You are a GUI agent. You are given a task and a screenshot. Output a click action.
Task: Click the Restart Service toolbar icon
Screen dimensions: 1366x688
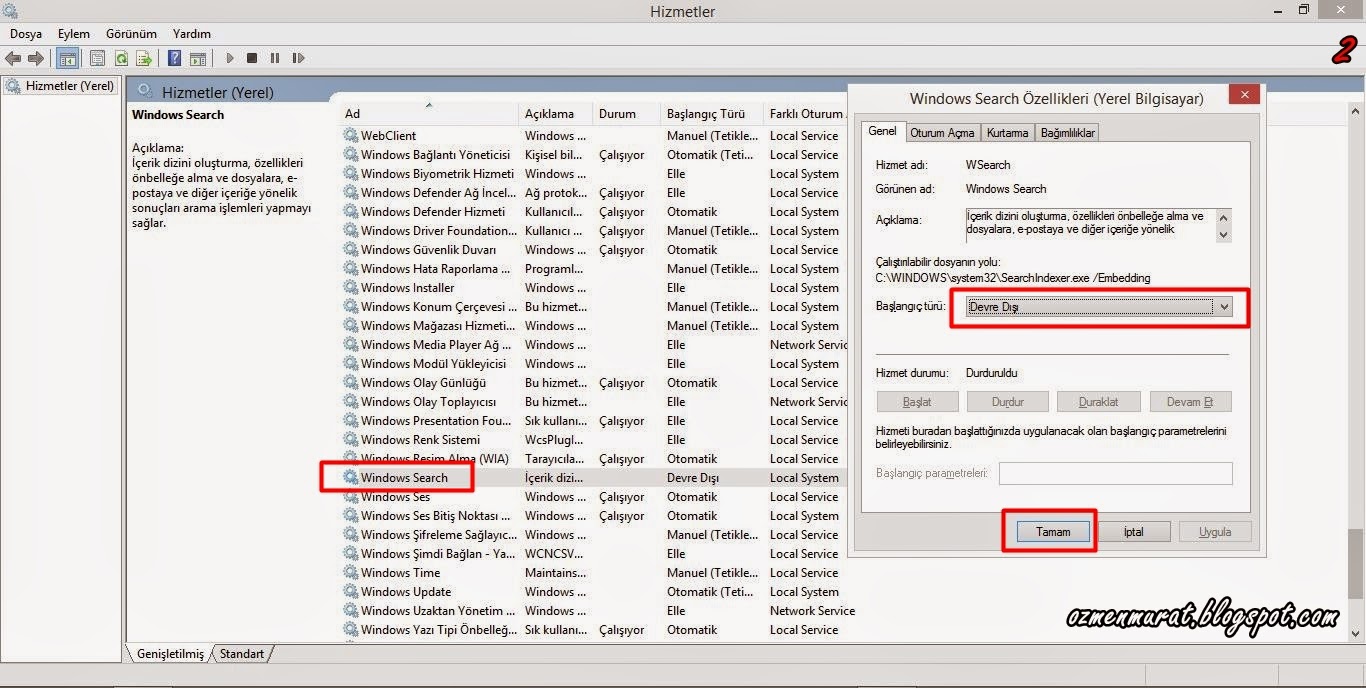pyautogui.click(x=298, y=58)
